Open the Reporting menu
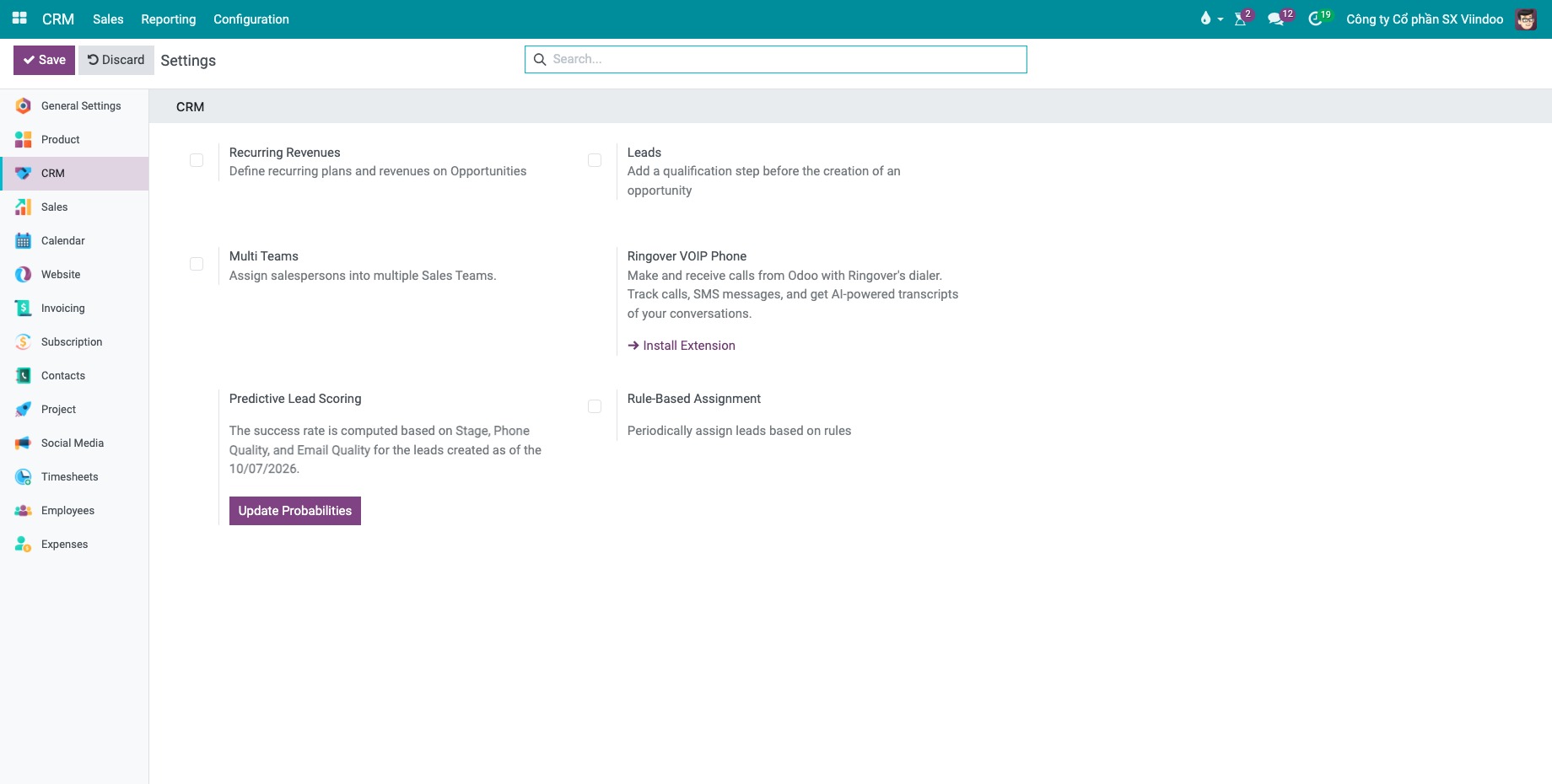This screenshot has width=1552, height=784. tap(169, 19)
